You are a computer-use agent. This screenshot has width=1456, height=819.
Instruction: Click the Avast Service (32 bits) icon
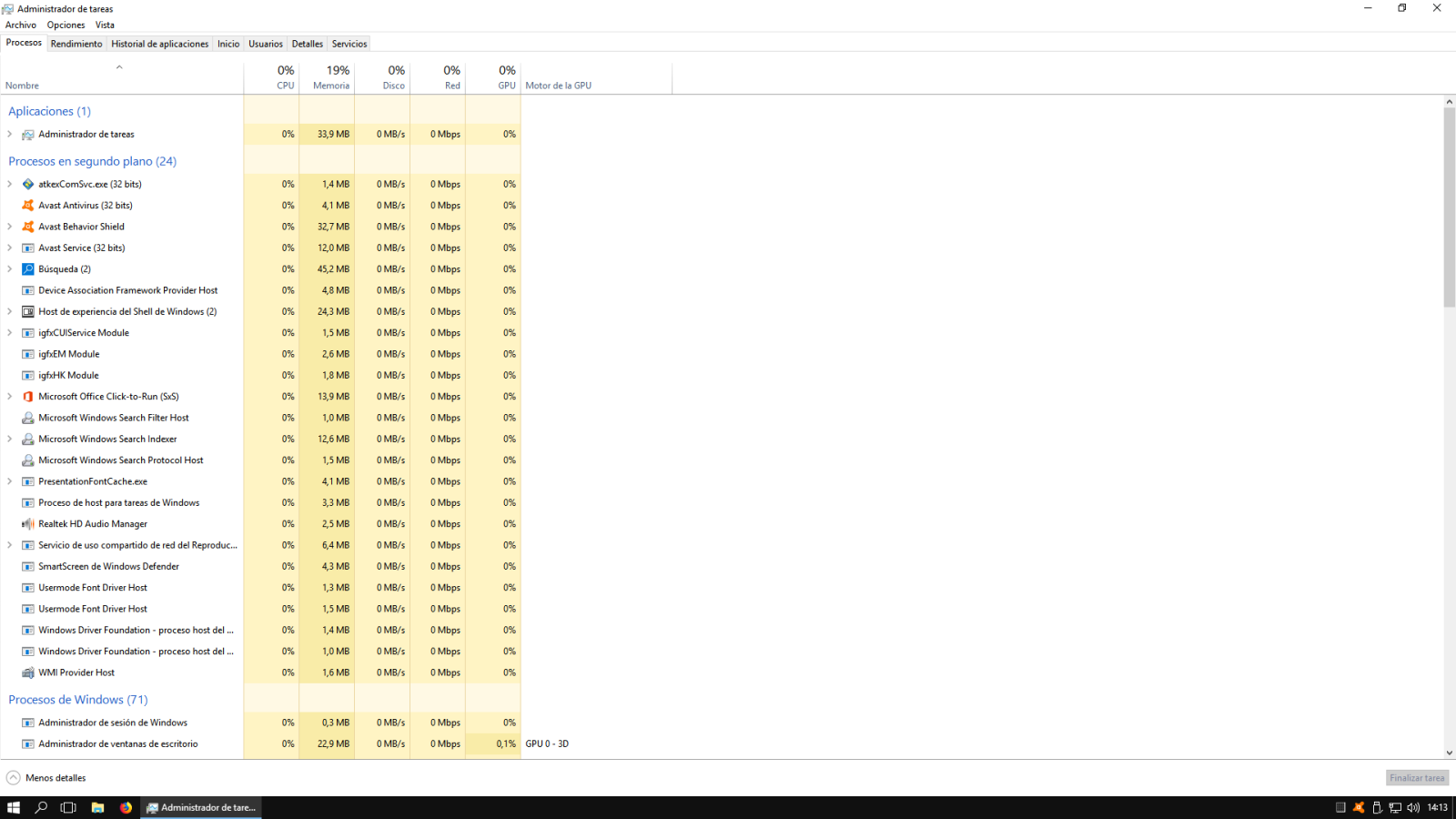[x=28, y=248]
